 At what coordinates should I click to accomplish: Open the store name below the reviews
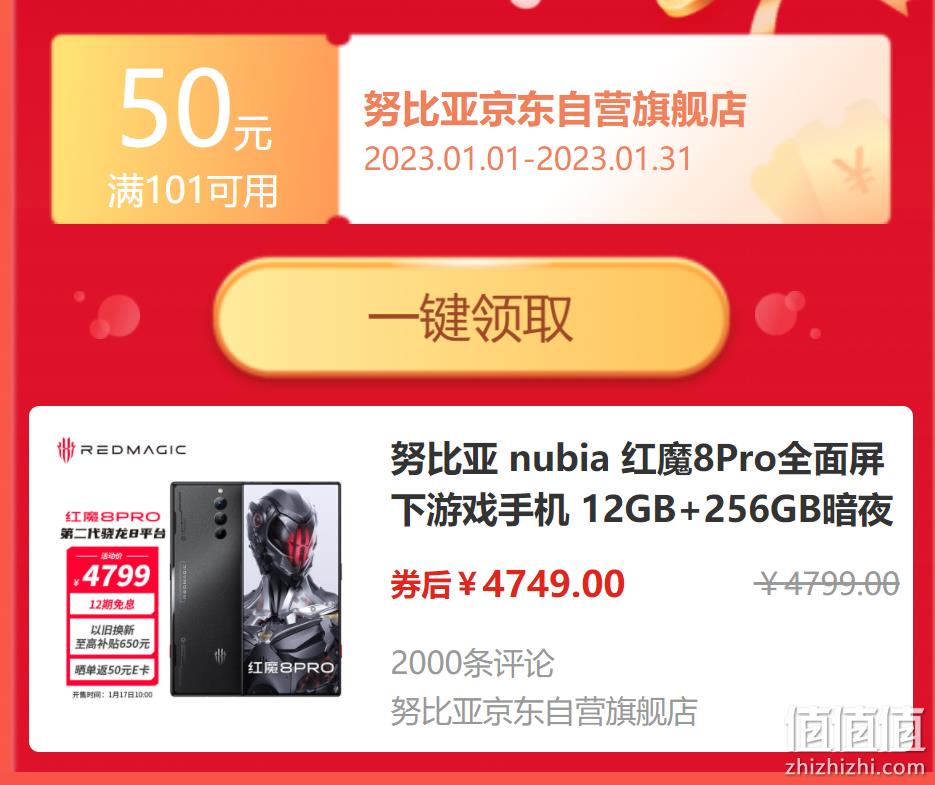544,711
